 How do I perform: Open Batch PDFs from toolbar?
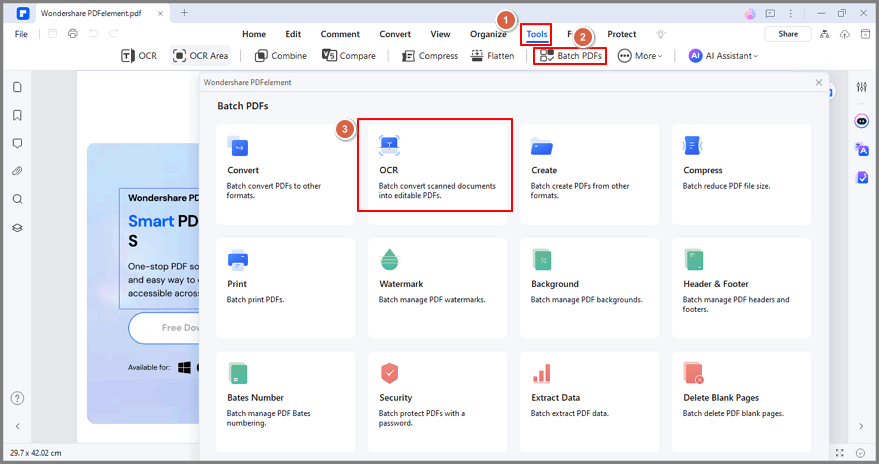[570, 55]
